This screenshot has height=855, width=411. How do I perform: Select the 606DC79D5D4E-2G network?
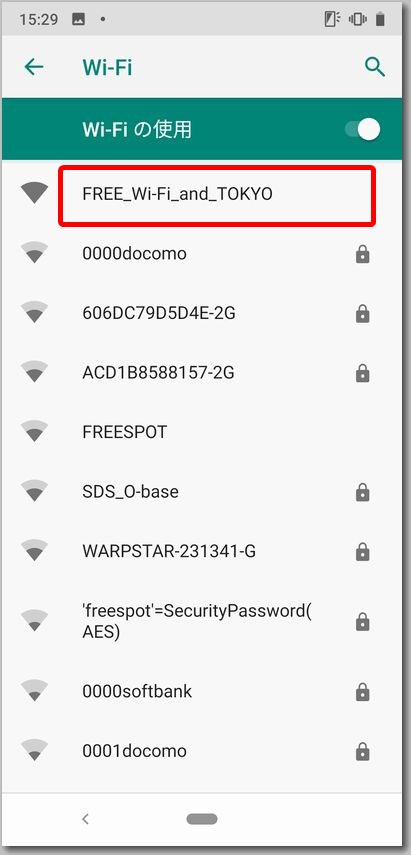pos(206,313)
